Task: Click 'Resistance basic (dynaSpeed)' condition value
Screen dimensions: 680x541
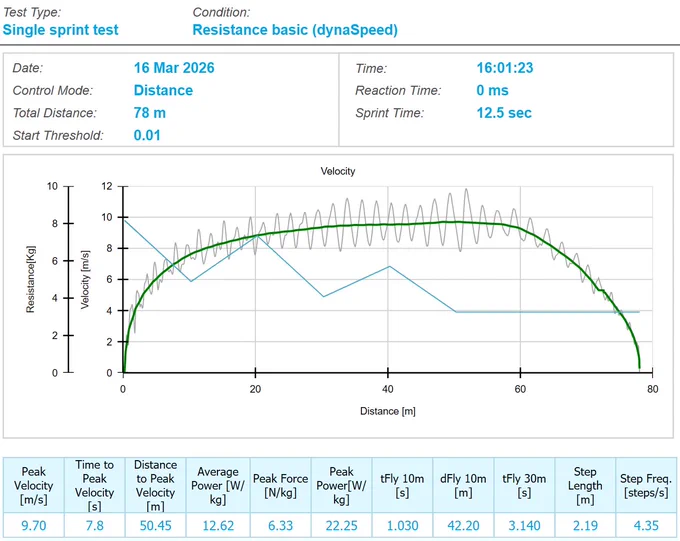Action: 295,30
